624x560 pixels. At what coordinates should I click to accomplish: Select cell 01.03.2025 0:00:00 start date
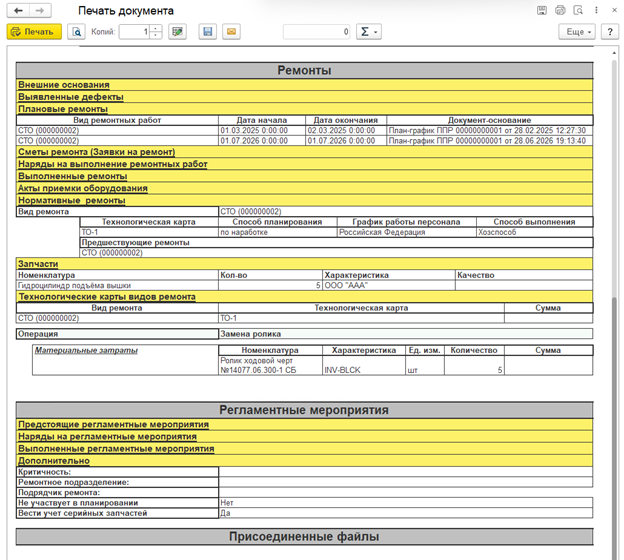(262, 131)
